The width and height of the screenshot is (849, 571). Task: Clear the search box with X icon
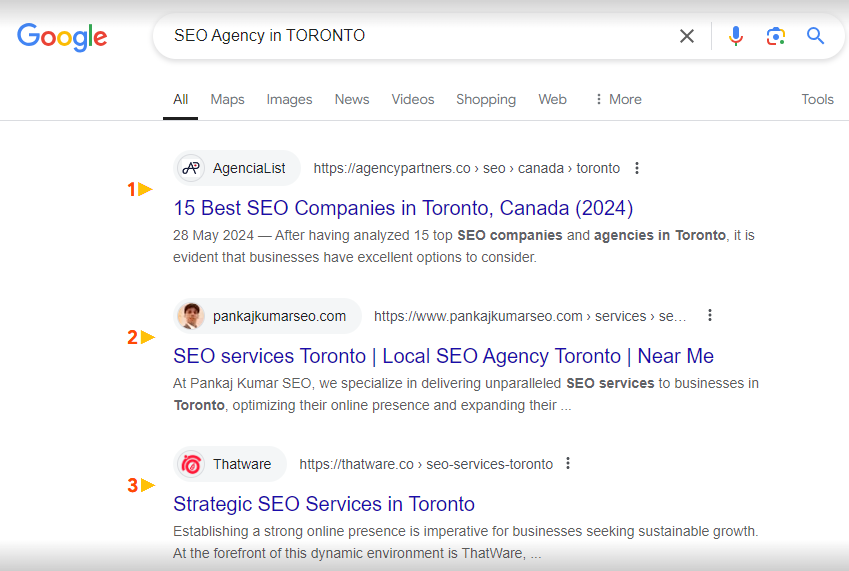pos(687,36)
